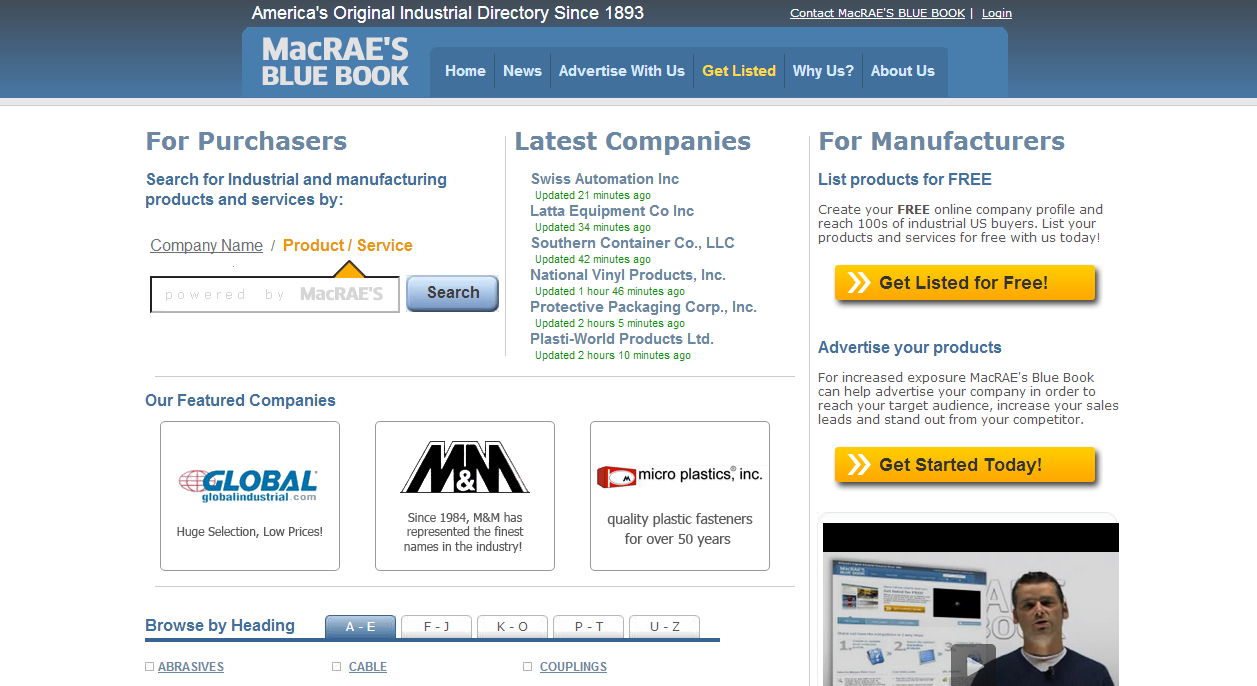Viewport: 1257px width, 686px height.
Task: Open the Swiss Automation Inc company link
Action: [x=605, y=179]
